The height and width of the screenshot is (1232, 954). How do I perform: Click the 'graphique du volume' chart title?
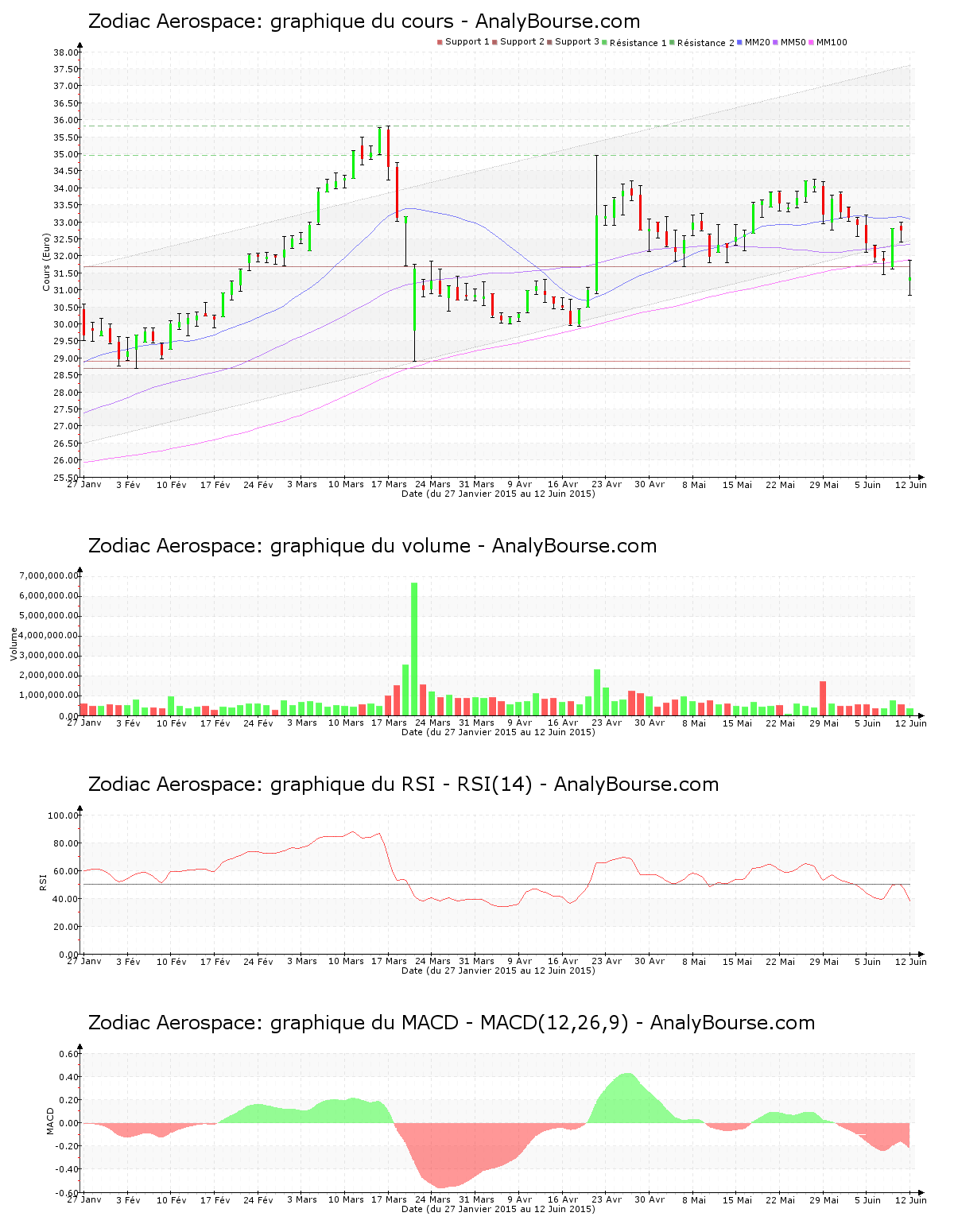[372, 546]
